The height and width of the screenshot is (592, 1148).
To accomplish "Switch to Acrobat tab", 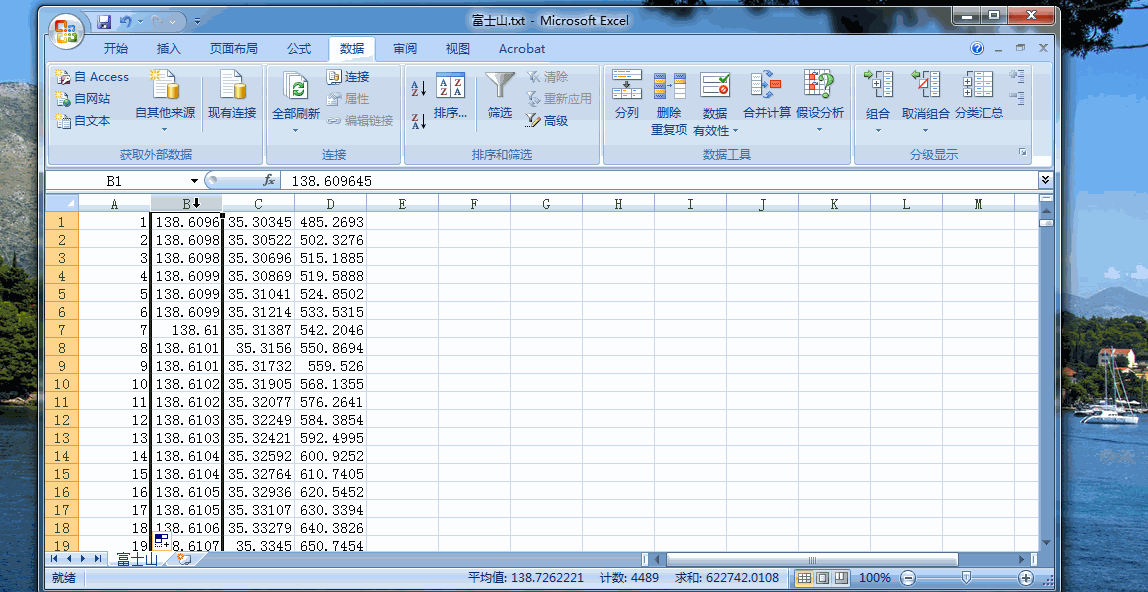I will 522,49.
